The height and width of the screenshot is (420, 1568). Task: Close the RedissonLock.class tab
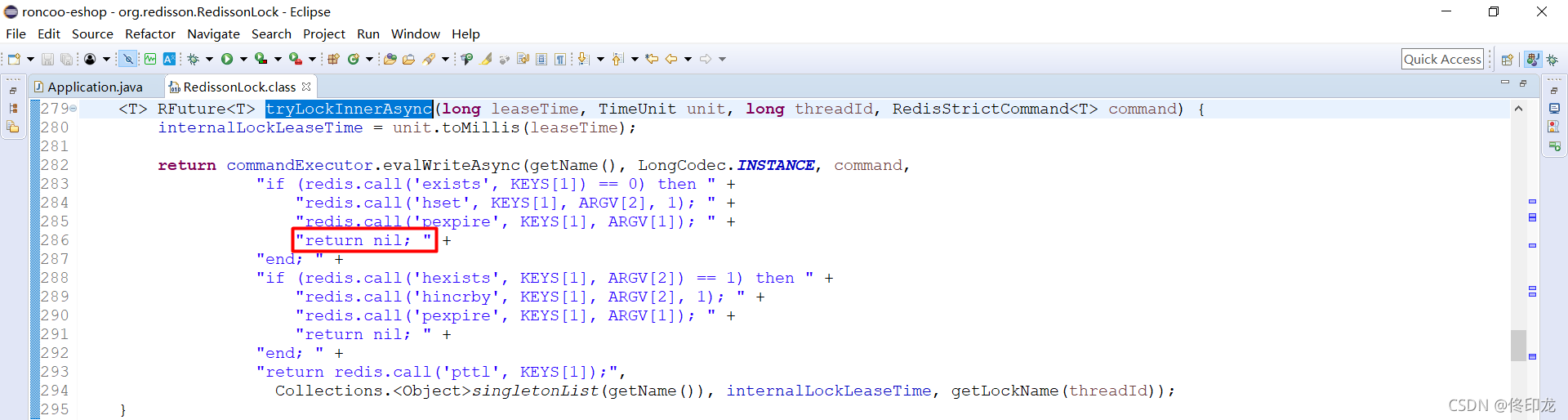coord(306,86)
